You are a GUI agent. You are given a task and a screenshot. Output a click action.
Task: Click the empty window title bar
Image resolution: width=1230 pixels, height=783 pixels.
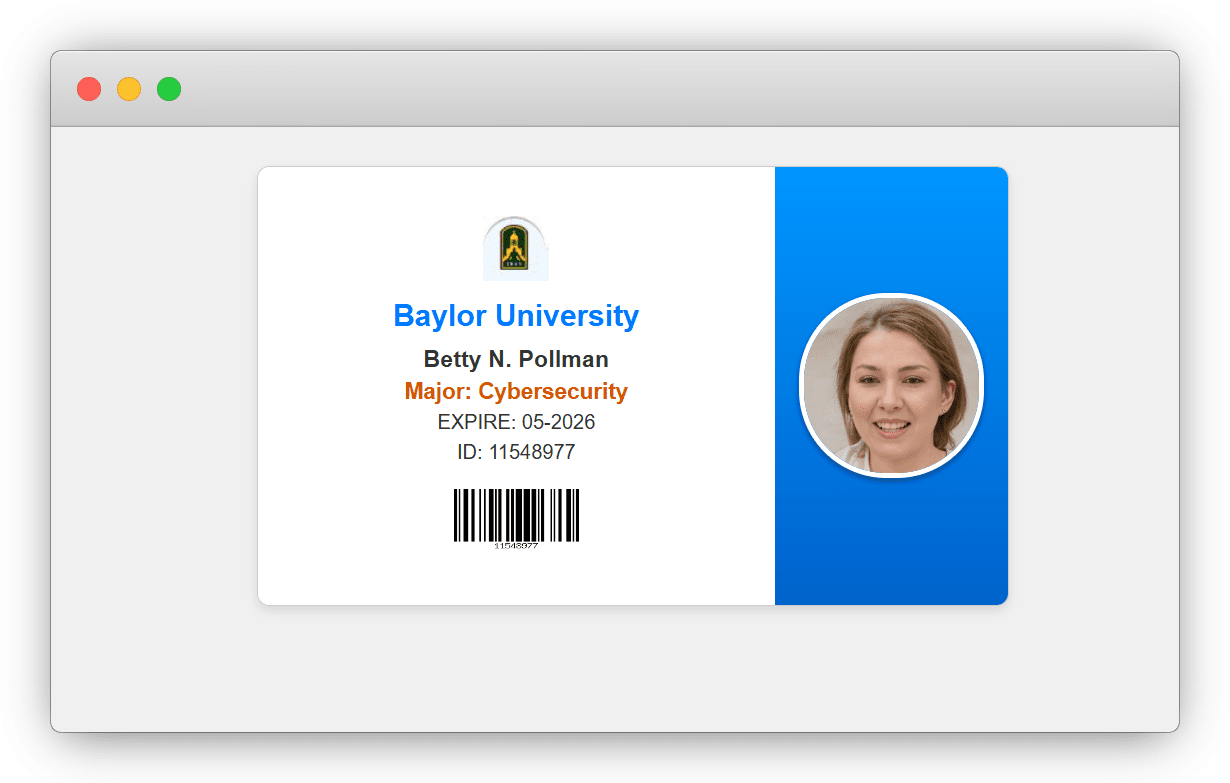pos(650,89)
